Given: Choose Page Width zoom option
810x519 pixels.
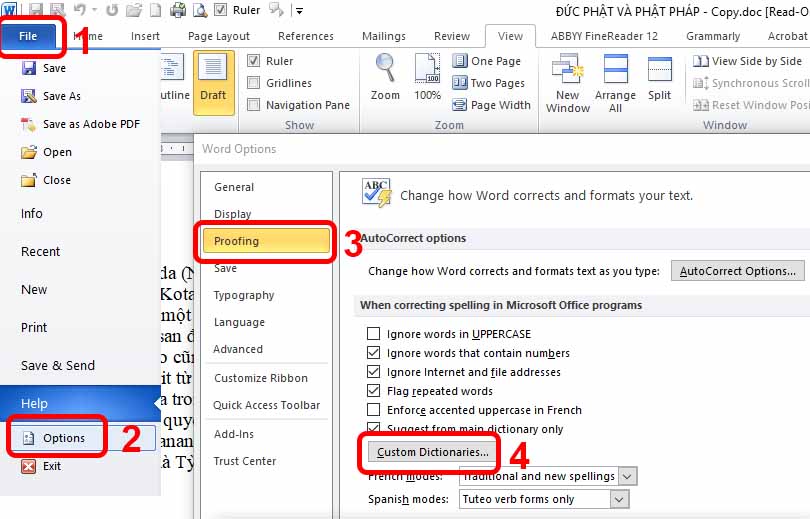Looking at the screenshot, I should click(491, 105).
